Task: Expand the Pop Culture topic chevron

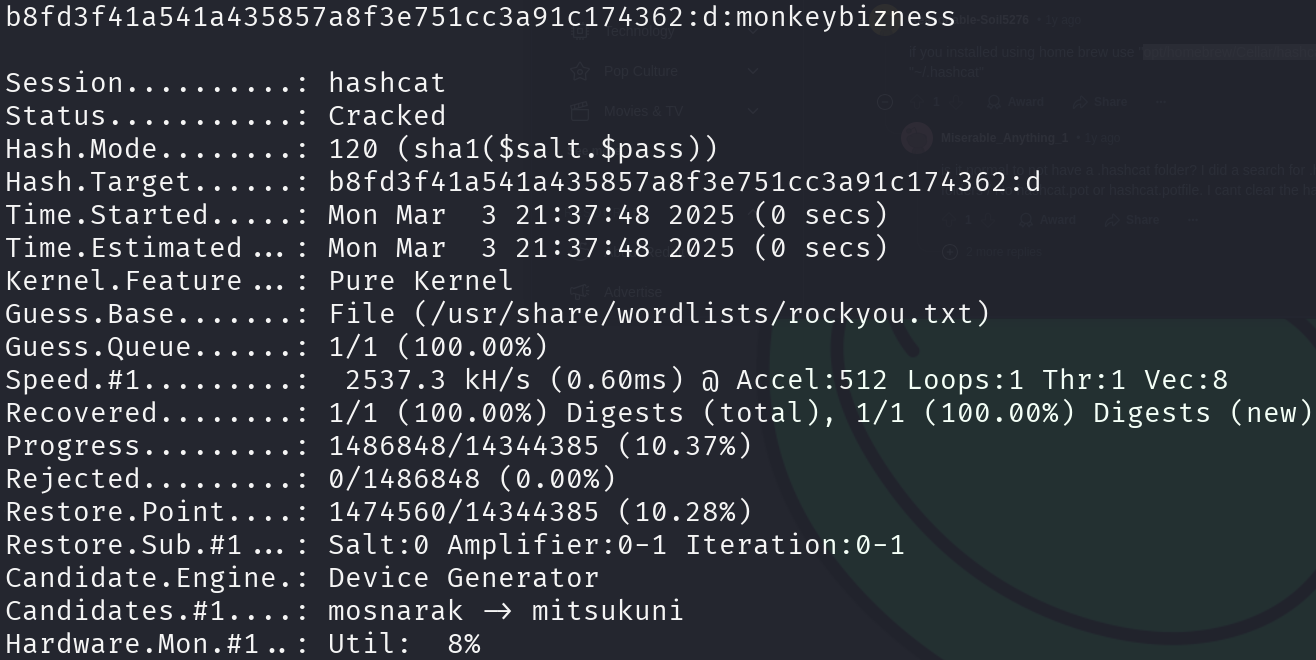Action: pos(753,71)
